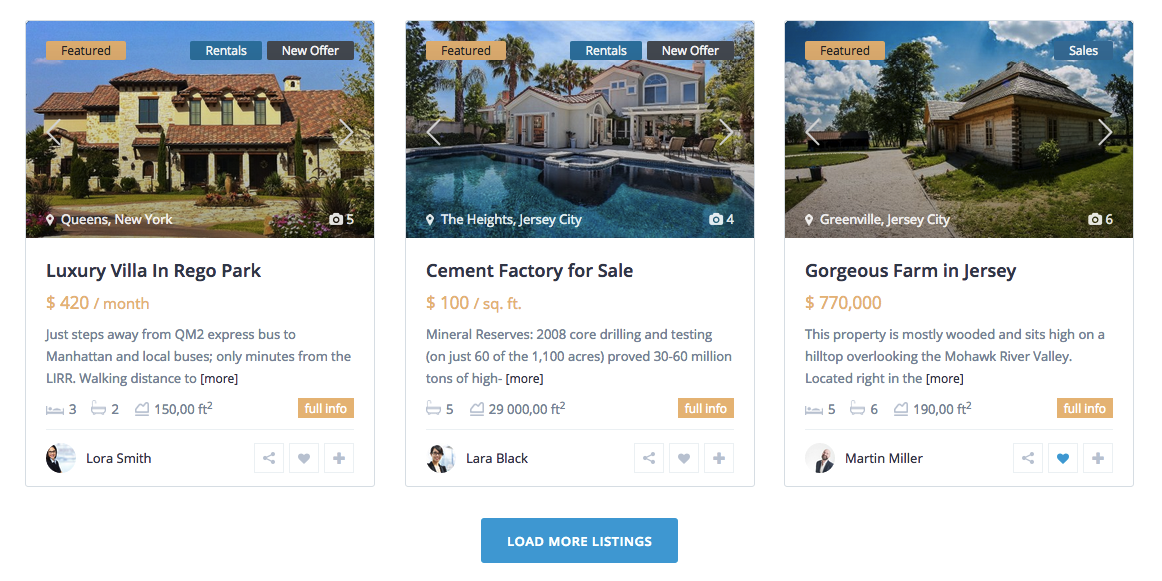This screenshot has height=581, width=1162.
Task: Expand the Luxury Villa description with [more]
Action: click(x=219, y=379)
